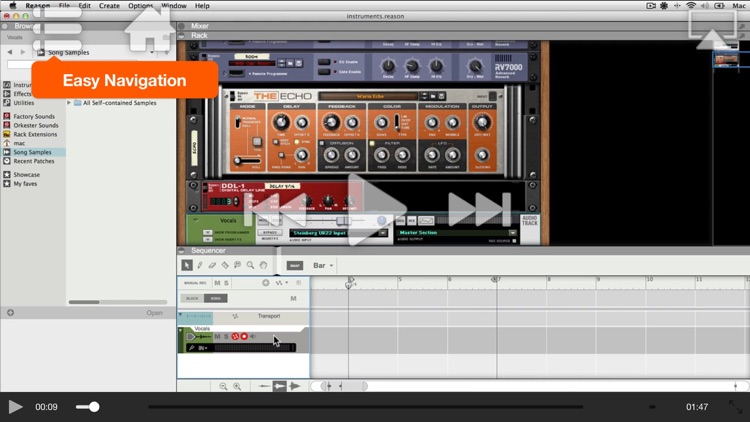Open the Vocals IN input dropdown
The height and width of the screenshot is (422, 750).
click(203, 348)
